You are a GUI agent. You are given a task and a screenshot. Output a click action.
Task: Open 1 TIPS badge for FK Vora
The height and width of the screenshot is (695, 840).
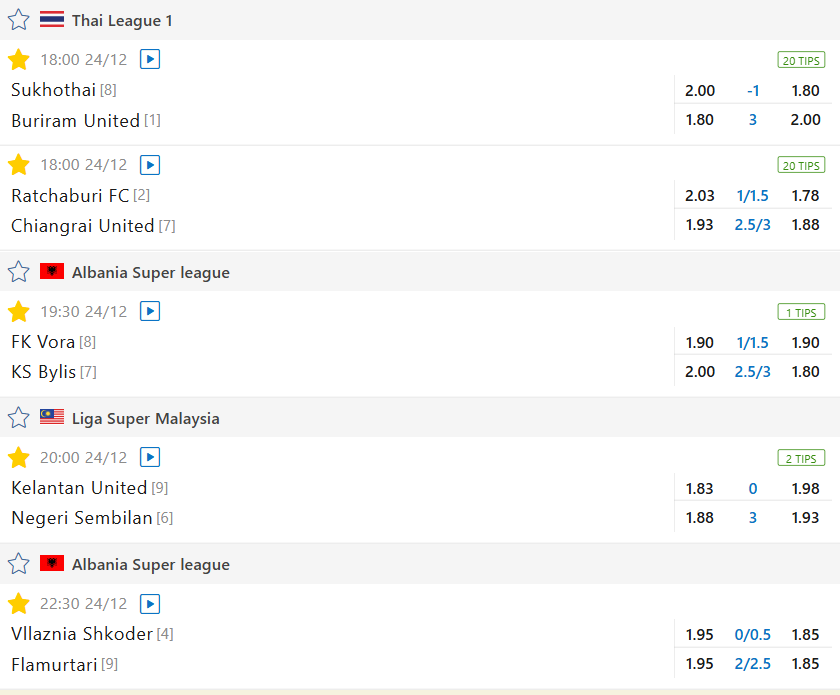pyautogui.click(x=801, y=312)
